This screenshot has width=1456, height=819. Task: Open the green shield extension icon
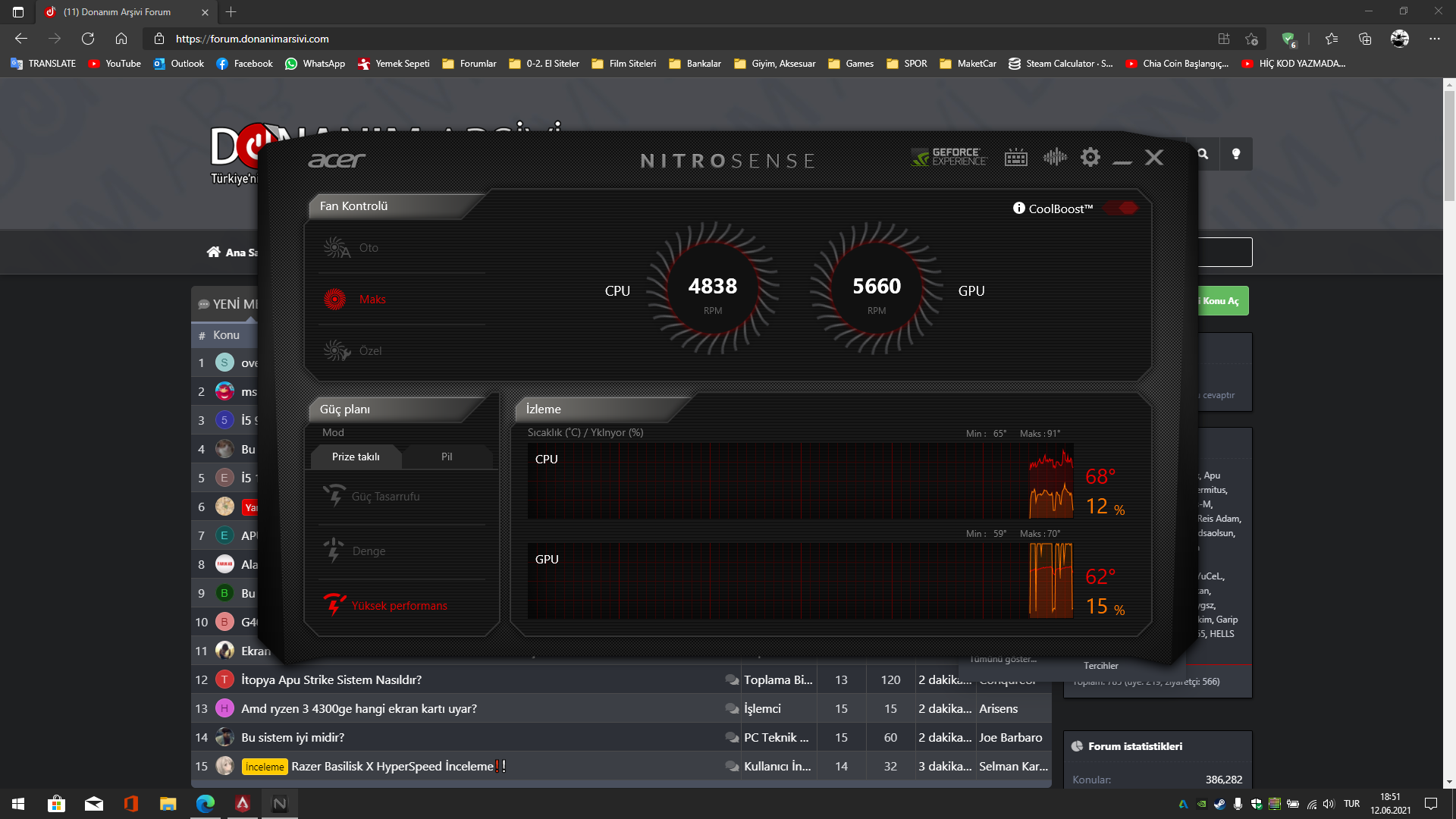1288,39
